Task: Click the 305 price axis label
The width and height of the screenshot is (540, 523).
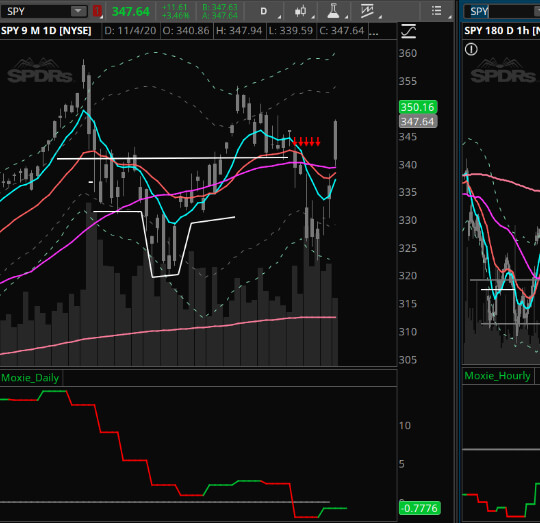Action: click(408, 360)
